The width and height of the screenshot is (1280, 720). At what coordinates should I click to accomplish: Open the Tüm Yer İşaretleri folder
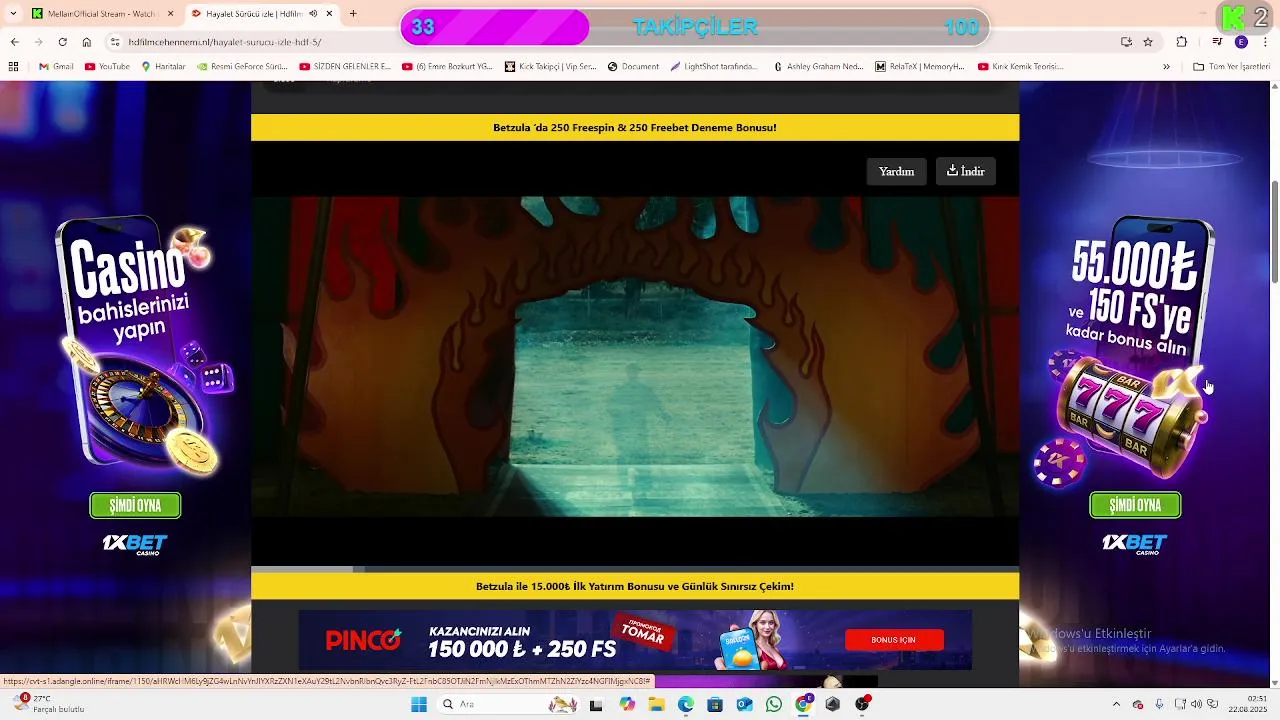coord(1231,67)
